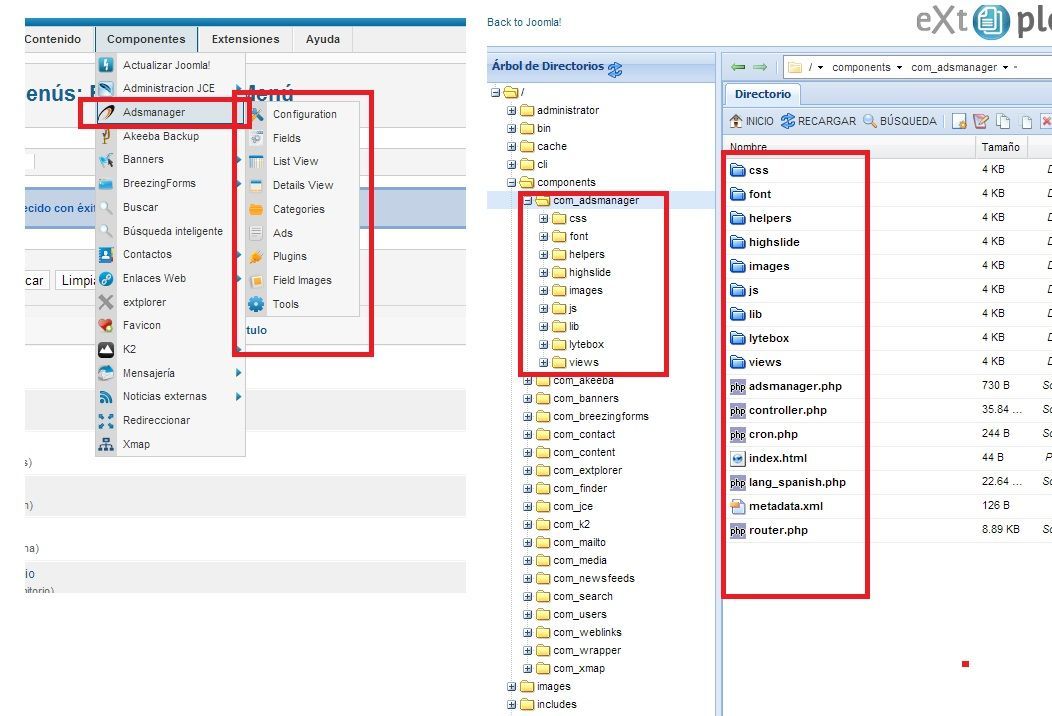1052x716 pixels.
Task: Click the red delete toolbar icon
Action: click(x=1046, y=121)
